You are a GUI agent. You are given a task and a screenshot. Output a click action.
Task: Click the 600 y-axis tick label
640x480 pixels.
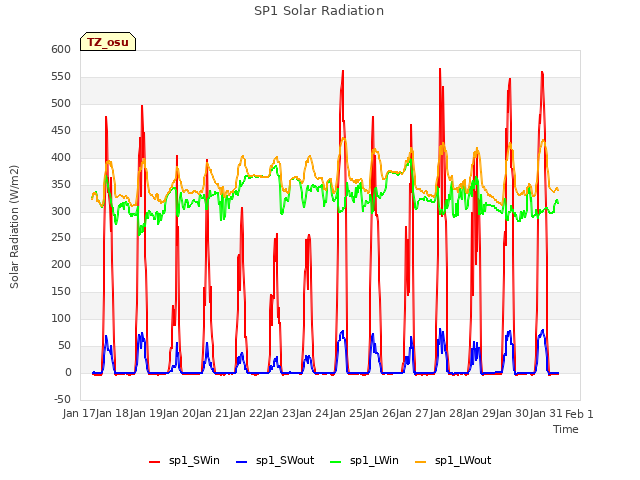pos(61,49)
